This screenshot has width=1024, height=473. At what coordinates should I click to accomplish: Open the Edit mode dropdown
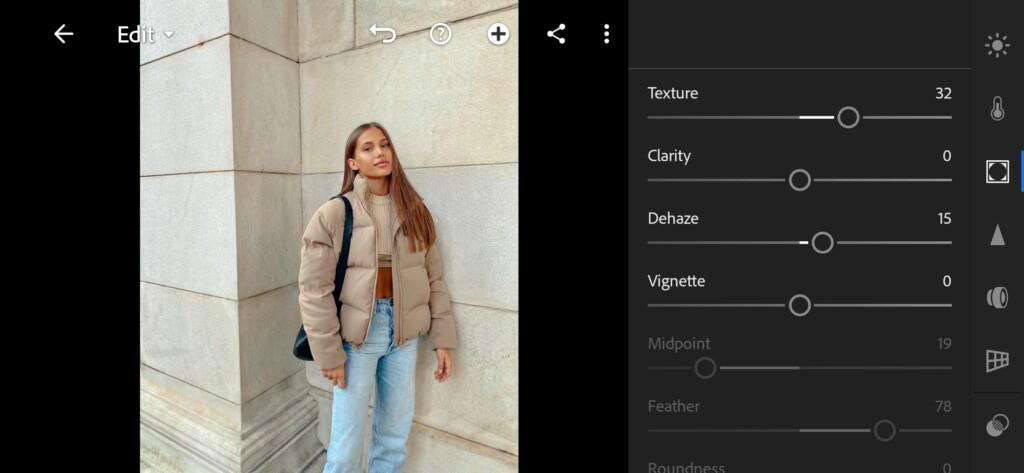pyautogui.click(x=145, y=35)
